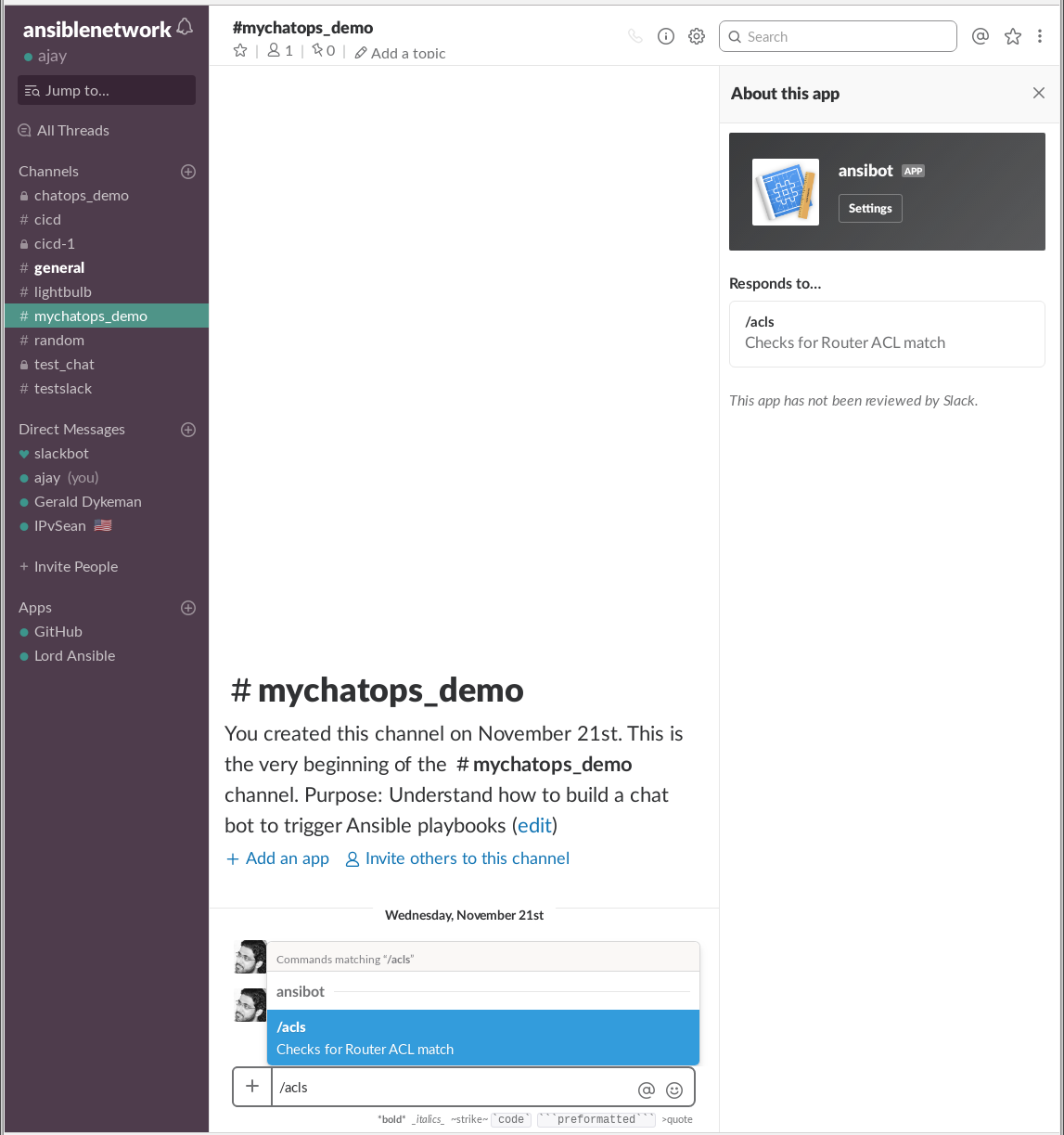Click the Search input field
1064x1135 pixels.
pos(838,36)
